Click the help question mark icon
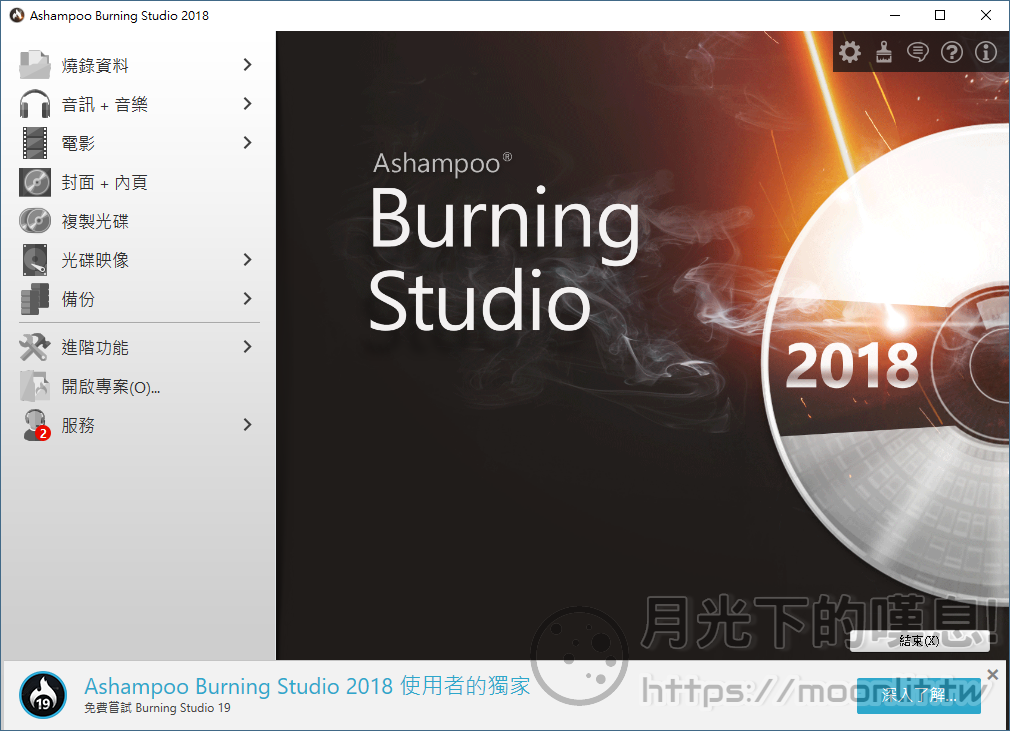 pyautogui.click(x=952, y=52)
